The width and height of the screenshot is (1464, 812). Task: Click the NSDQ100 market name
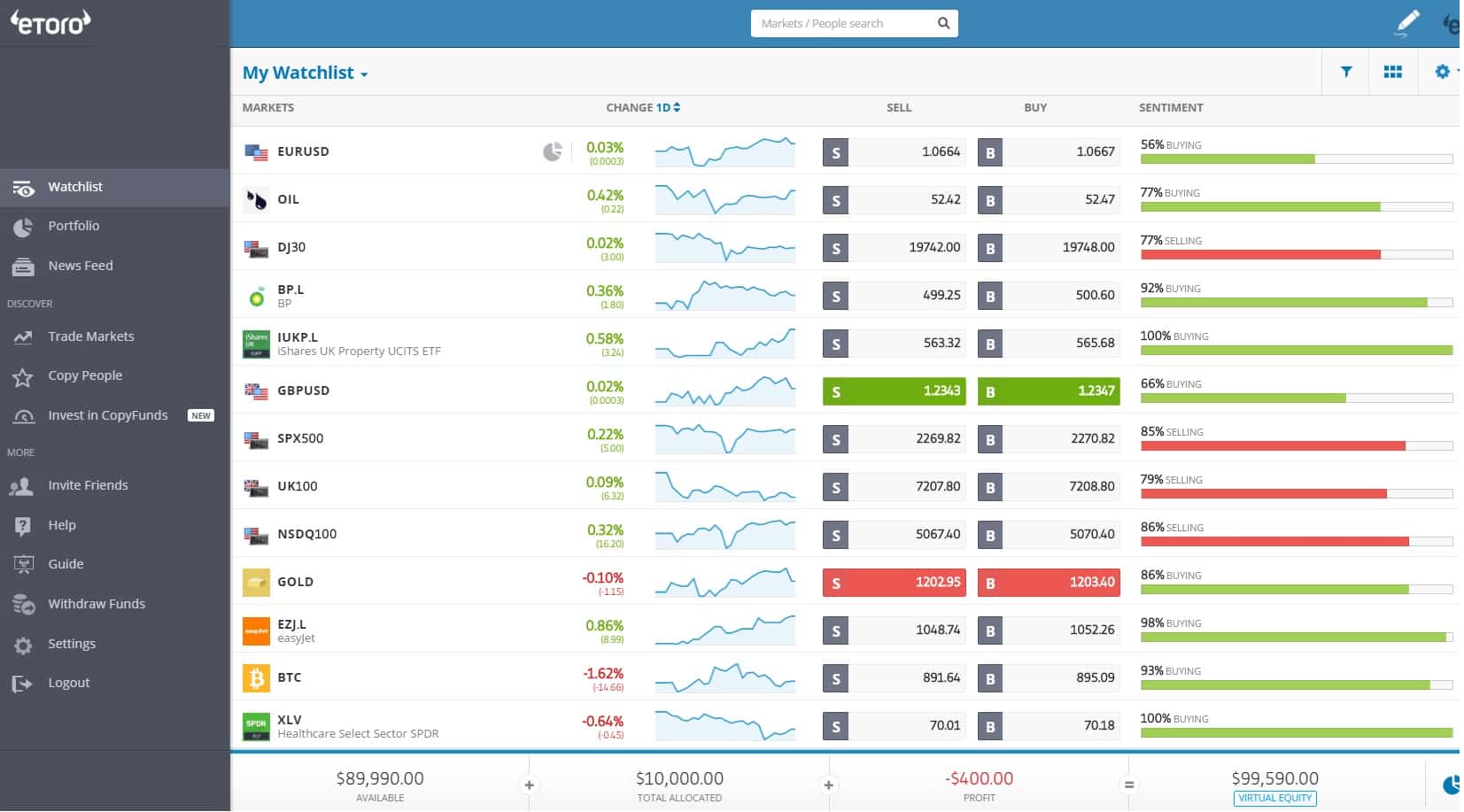click(x=306, y=534)
